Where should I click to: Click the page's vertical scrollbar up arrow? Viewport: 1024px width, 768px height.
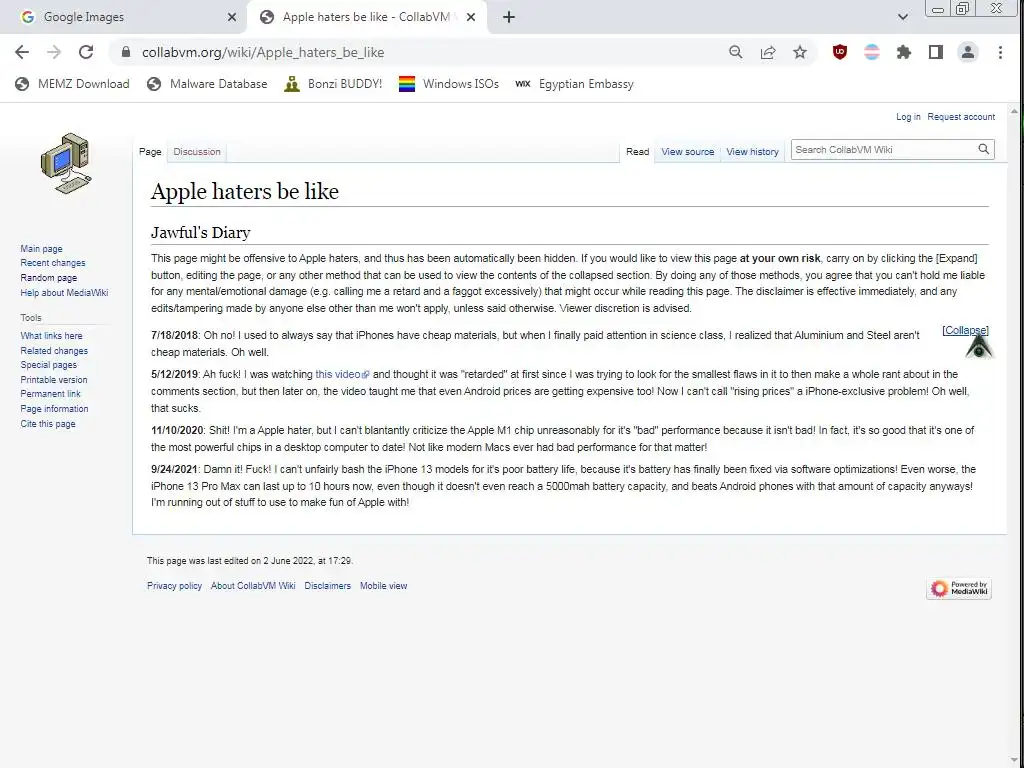point(1014,111)
